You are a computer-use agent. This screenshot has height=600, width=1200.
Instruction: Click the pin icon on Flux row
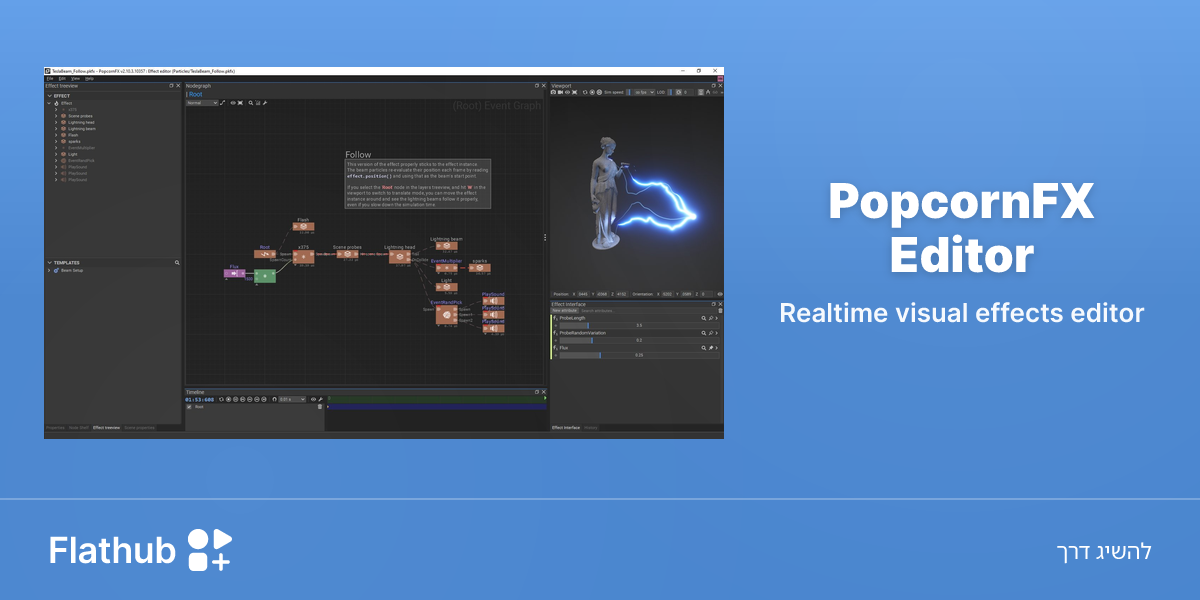tap(711, 348)
